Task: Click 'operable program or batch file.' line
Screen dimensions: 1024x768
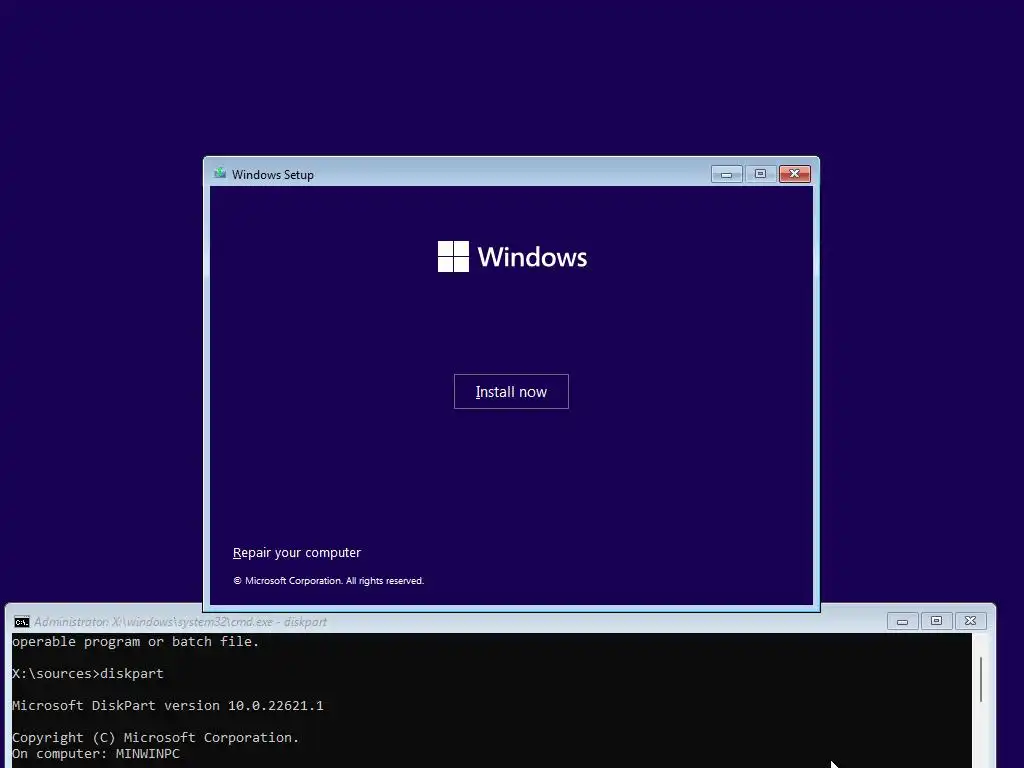Action: tap(135, 641)
